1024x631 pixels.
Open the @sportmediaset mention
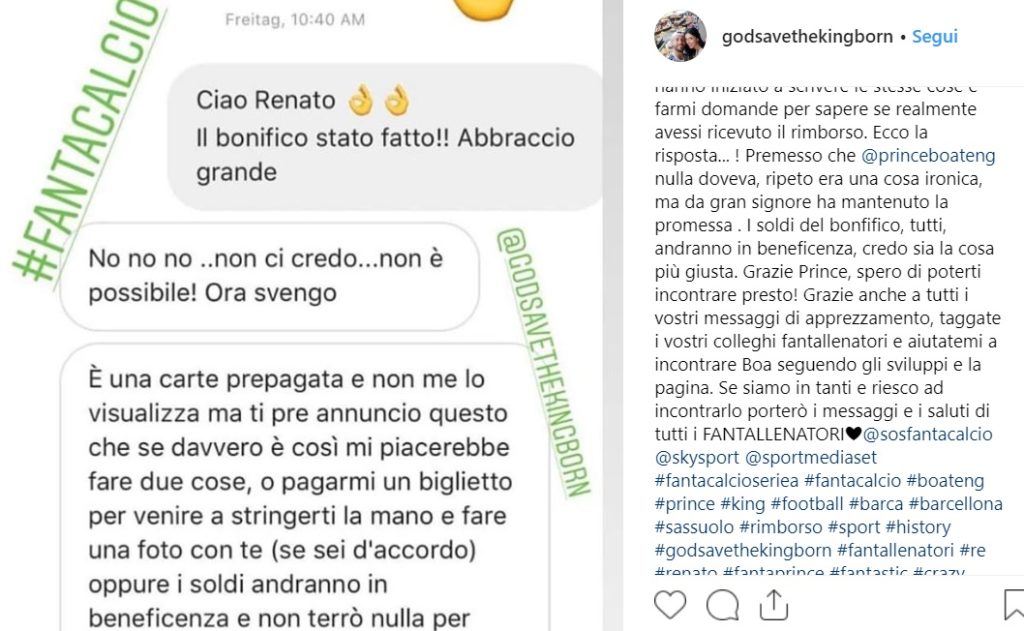pyautogui.click(x=810, y=457)
